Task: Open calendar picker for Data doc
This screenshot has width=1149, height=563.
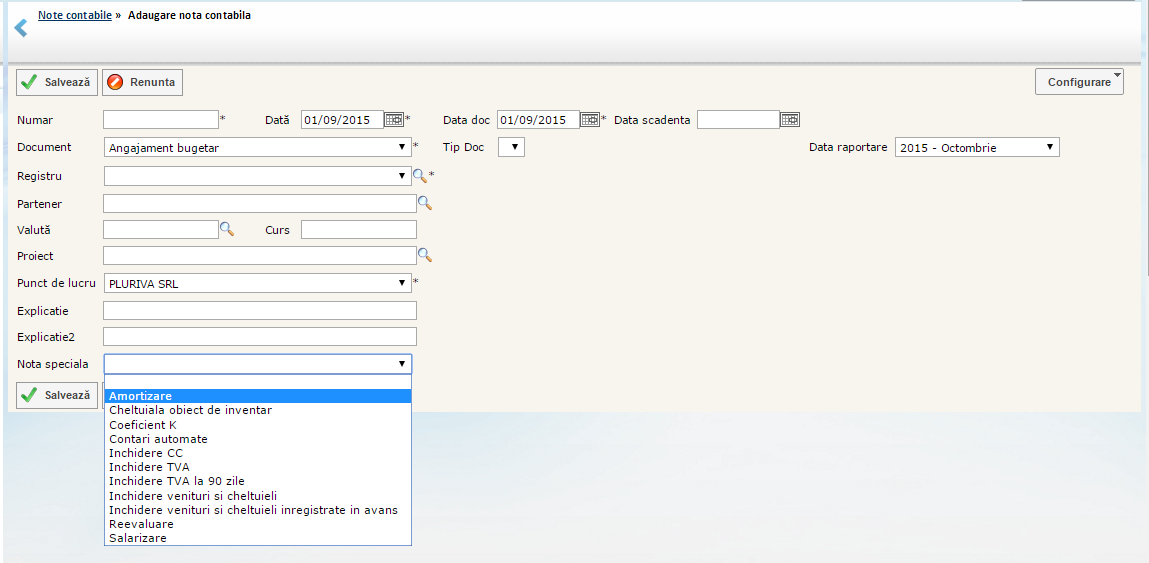Action: (x=590, y=120)
